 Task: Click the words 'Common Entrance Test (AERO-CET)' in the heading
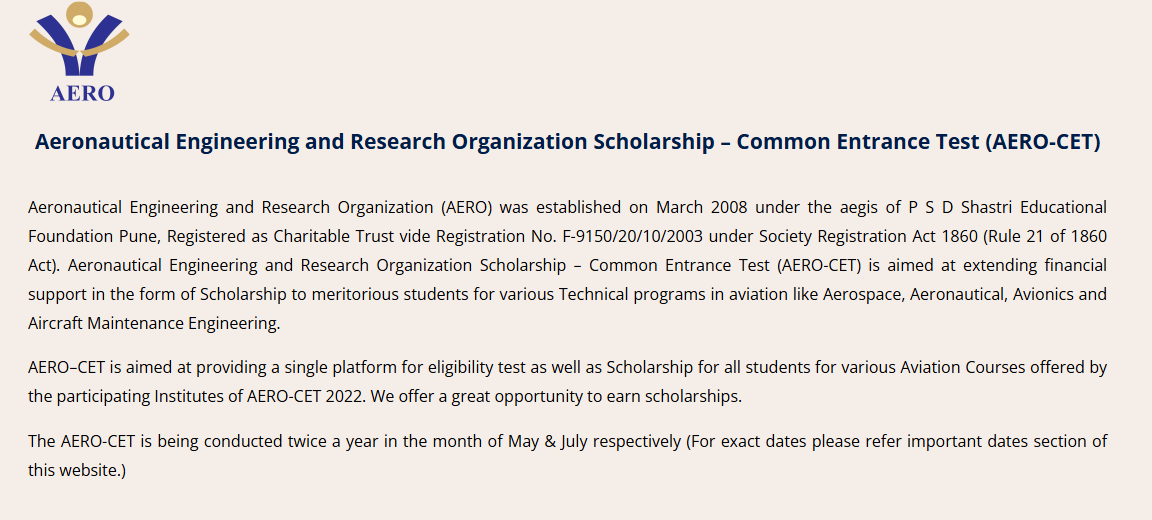click(918, 142)
